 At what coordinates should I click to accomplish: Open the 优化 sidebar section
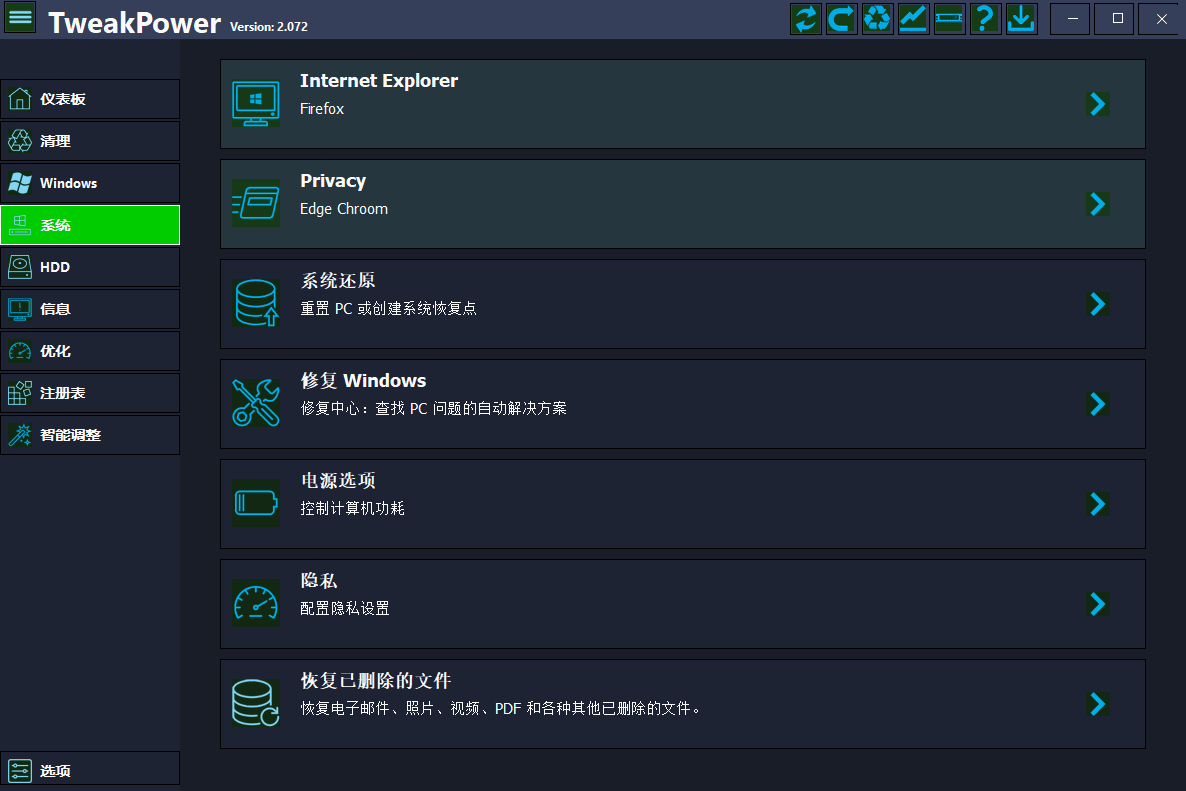[x=90, y=351]
